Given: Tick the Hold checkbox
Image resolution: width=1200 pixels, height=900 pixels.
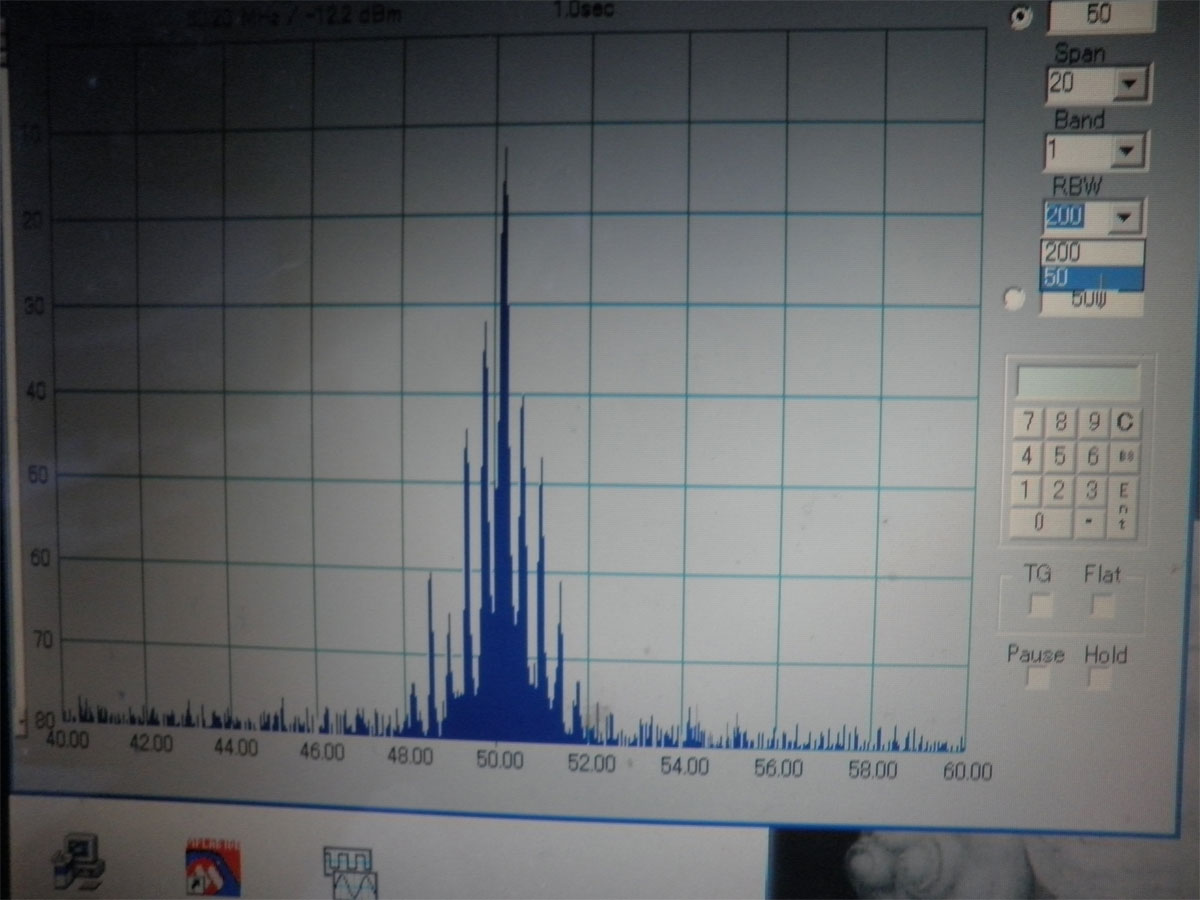Looking at the screenshot, I should pyautogui.click(x=1100, y=679).
